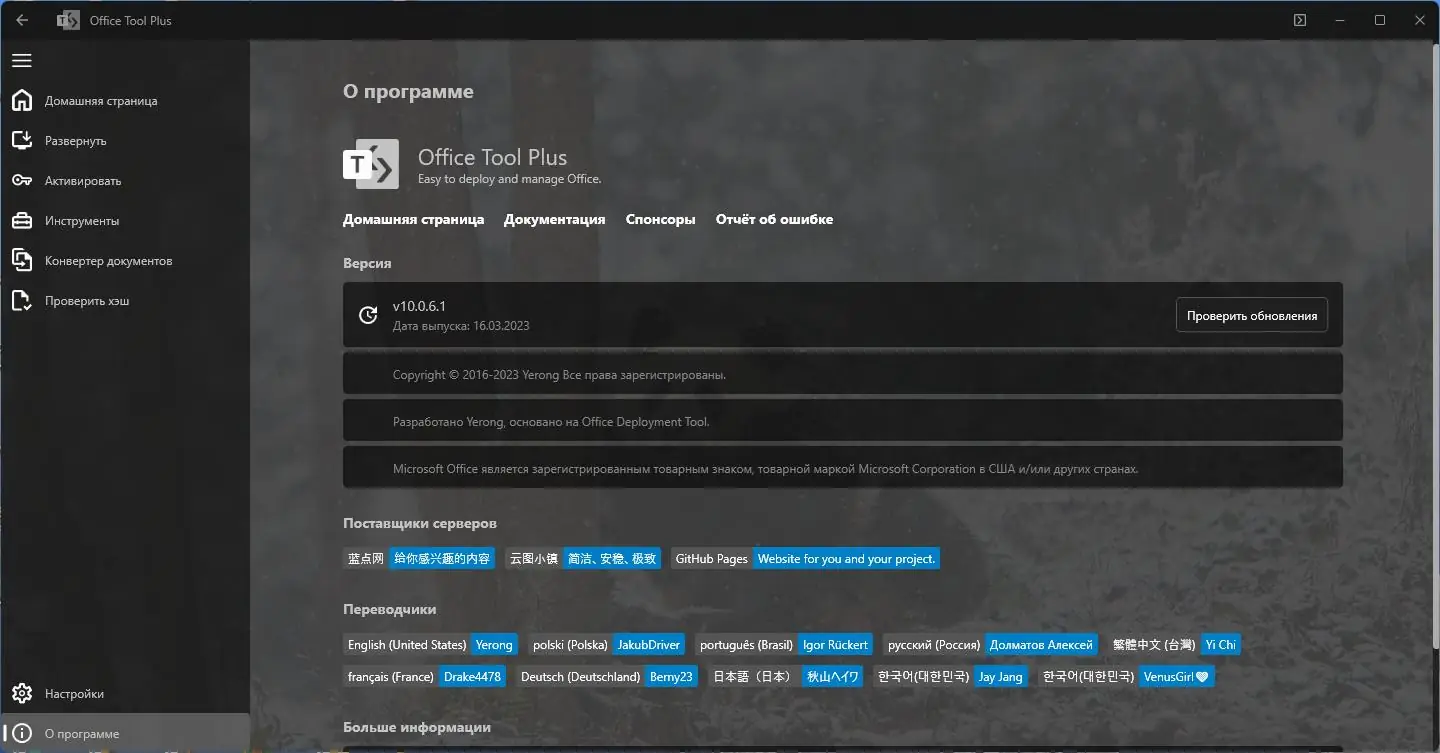Screen dimensions: 1440x753
Task: Click the Разработано Yerong credit line
Action: [x=551, y=422]
